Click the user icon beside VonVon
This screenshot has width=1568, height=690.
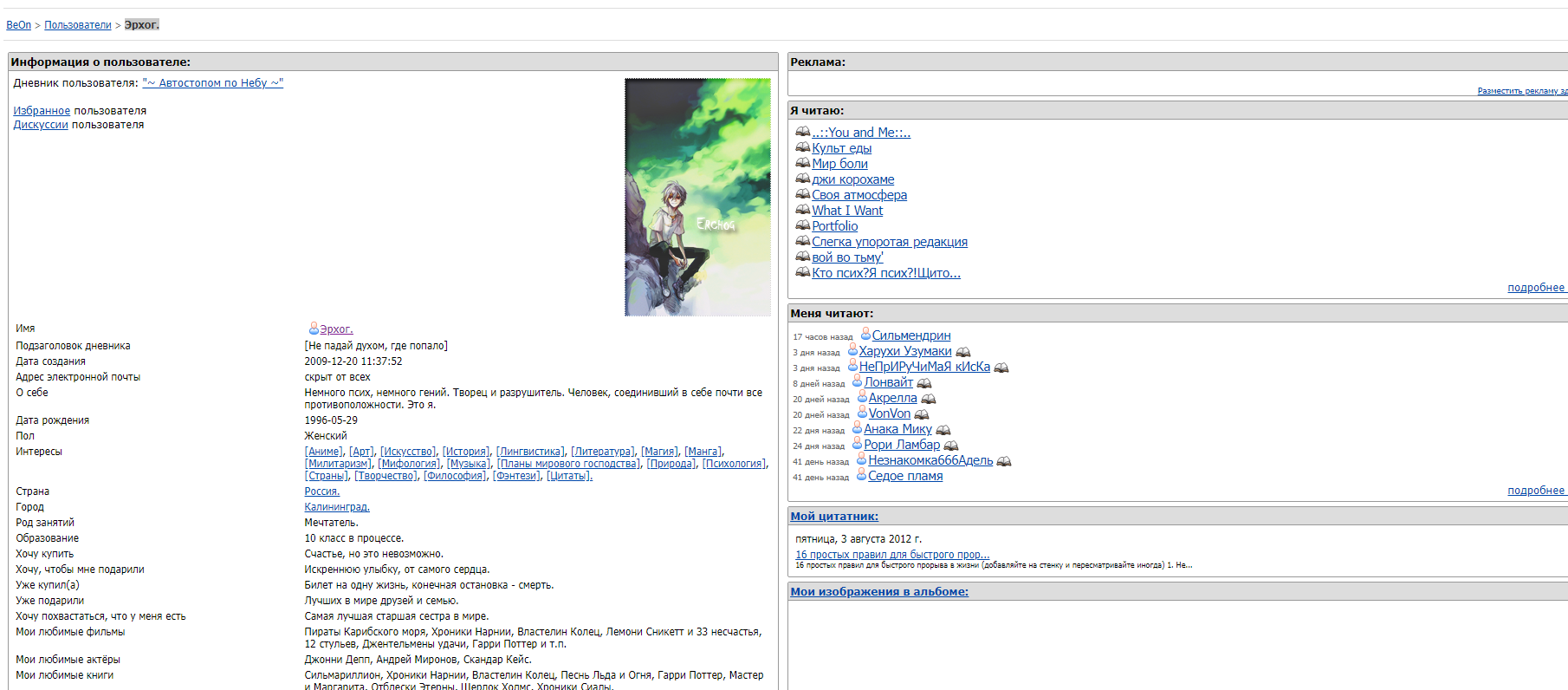pos(862,413)
